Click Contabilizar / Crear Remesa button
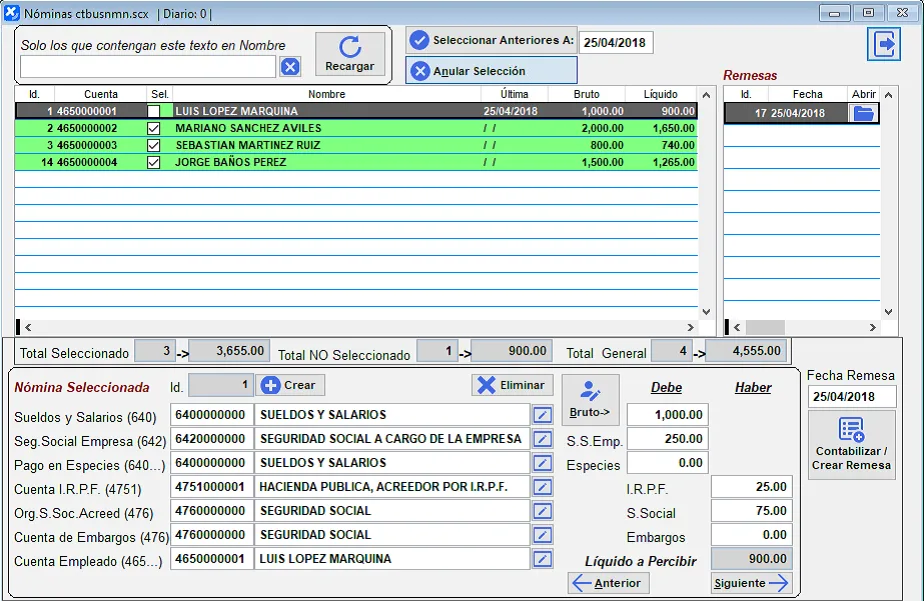 851,445
